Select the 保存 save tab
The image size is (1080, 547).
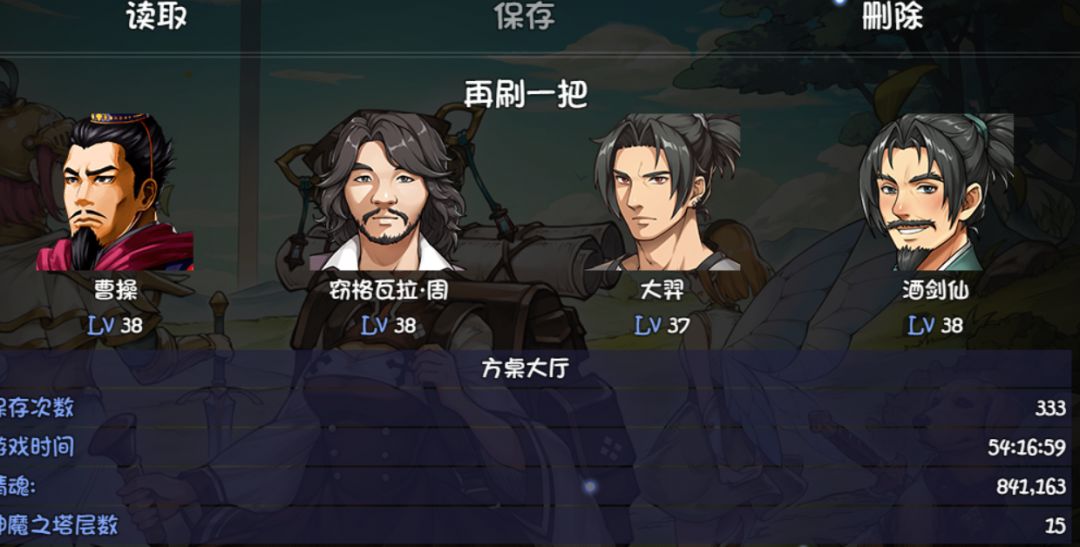coord(524,17)
